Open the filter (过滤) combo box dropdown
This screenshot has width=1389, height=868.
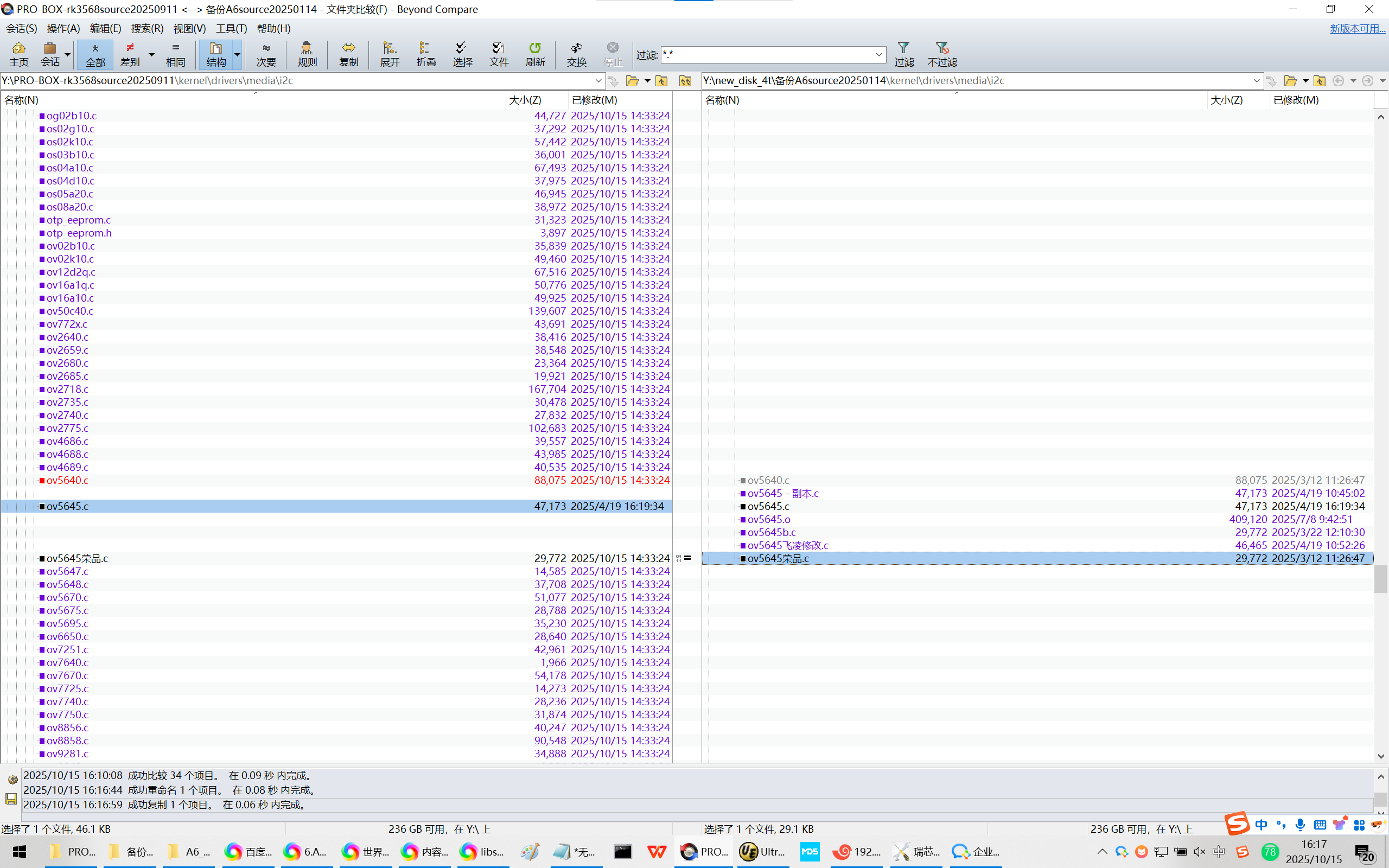tap(878, 55)
